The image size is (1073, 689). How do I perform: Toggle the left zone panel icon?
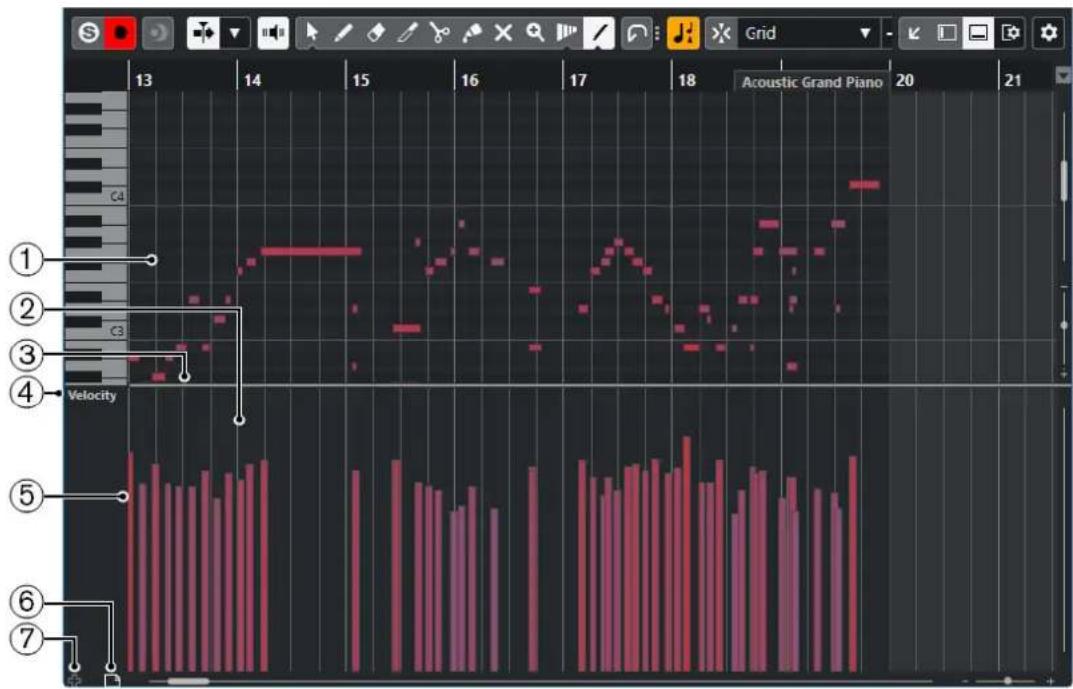tap(946, 33)
